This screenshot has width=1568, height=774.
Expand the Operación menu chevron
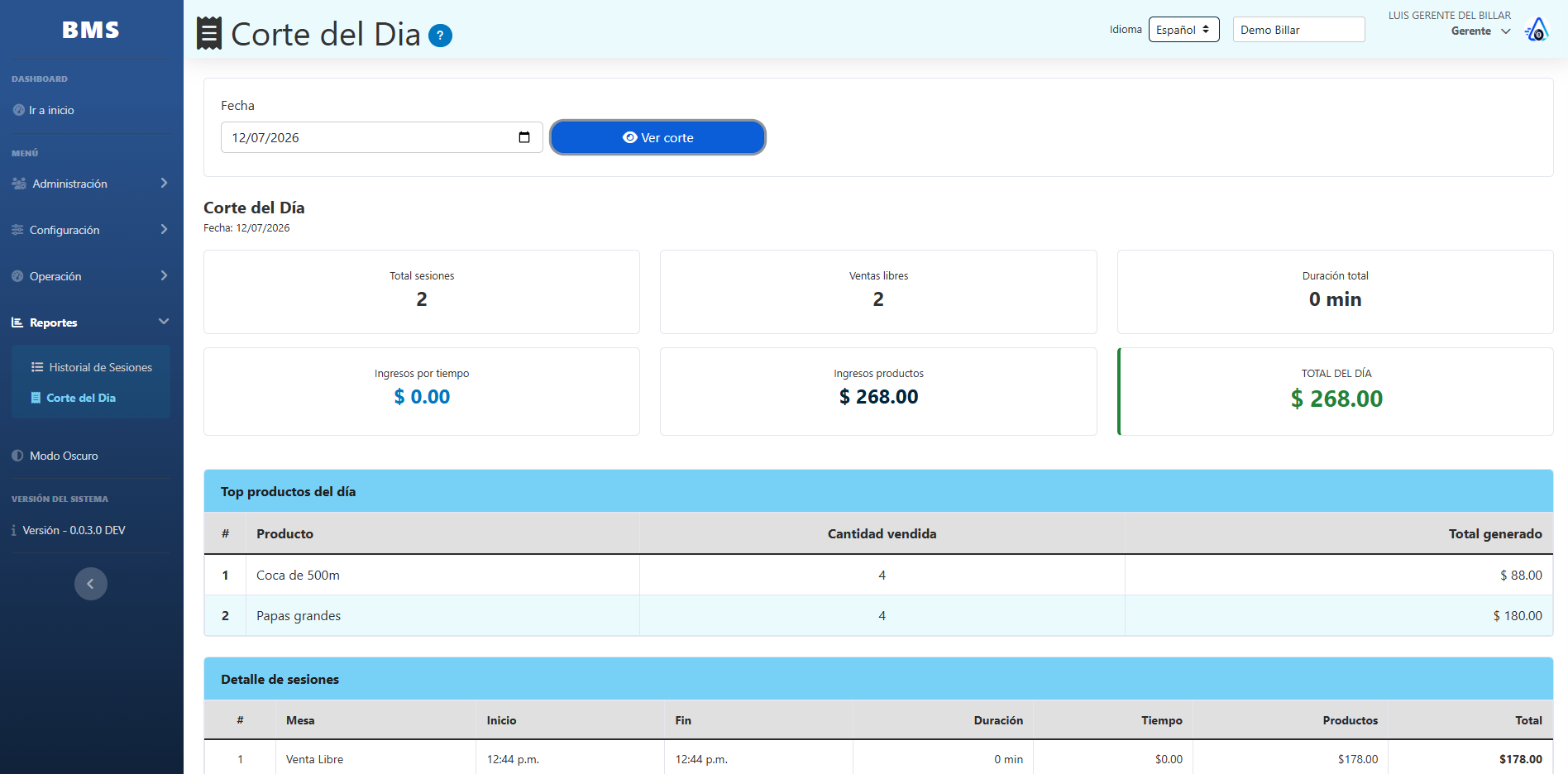[164, 275]
